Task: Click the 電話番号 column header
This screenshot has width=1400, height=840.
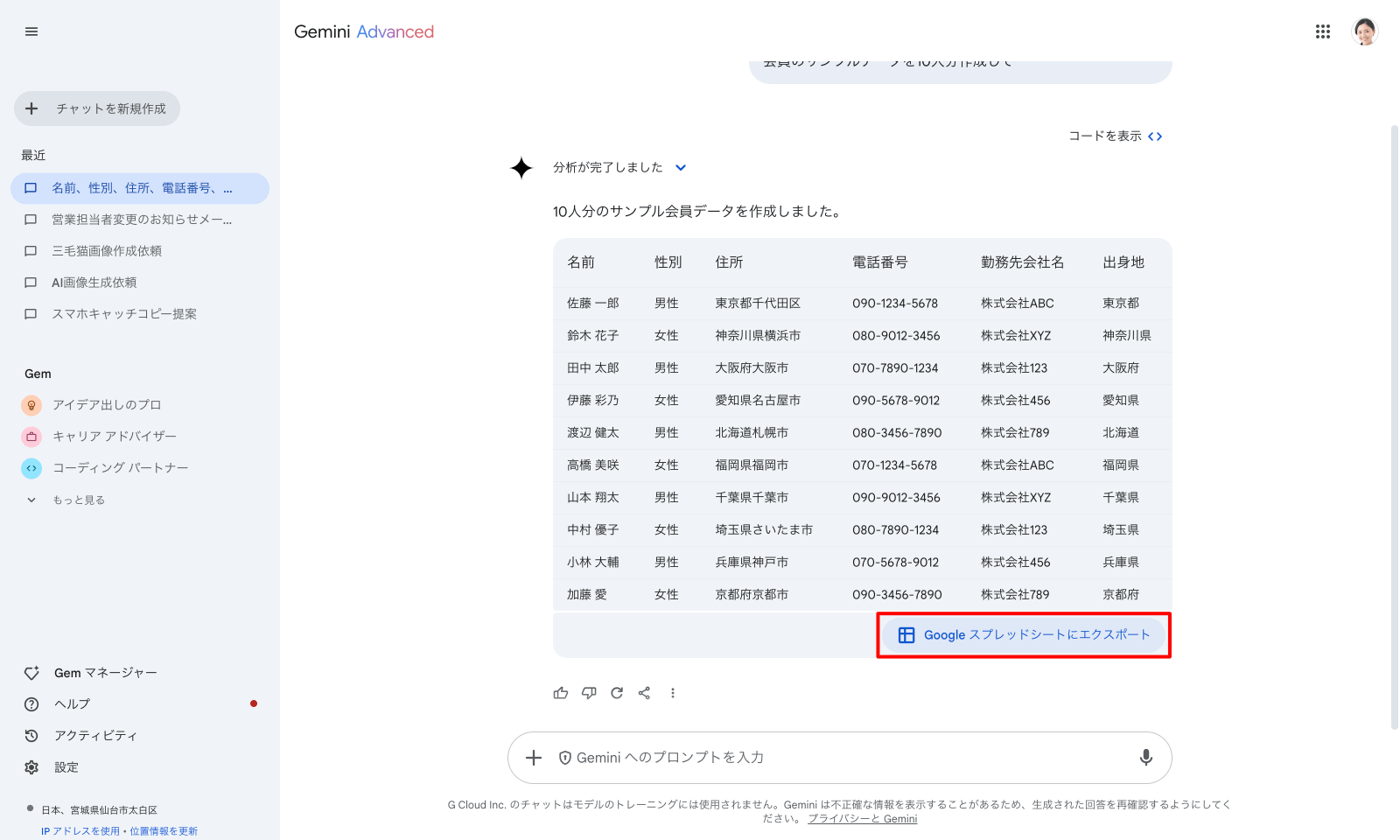Action: (x=880, y=262)
